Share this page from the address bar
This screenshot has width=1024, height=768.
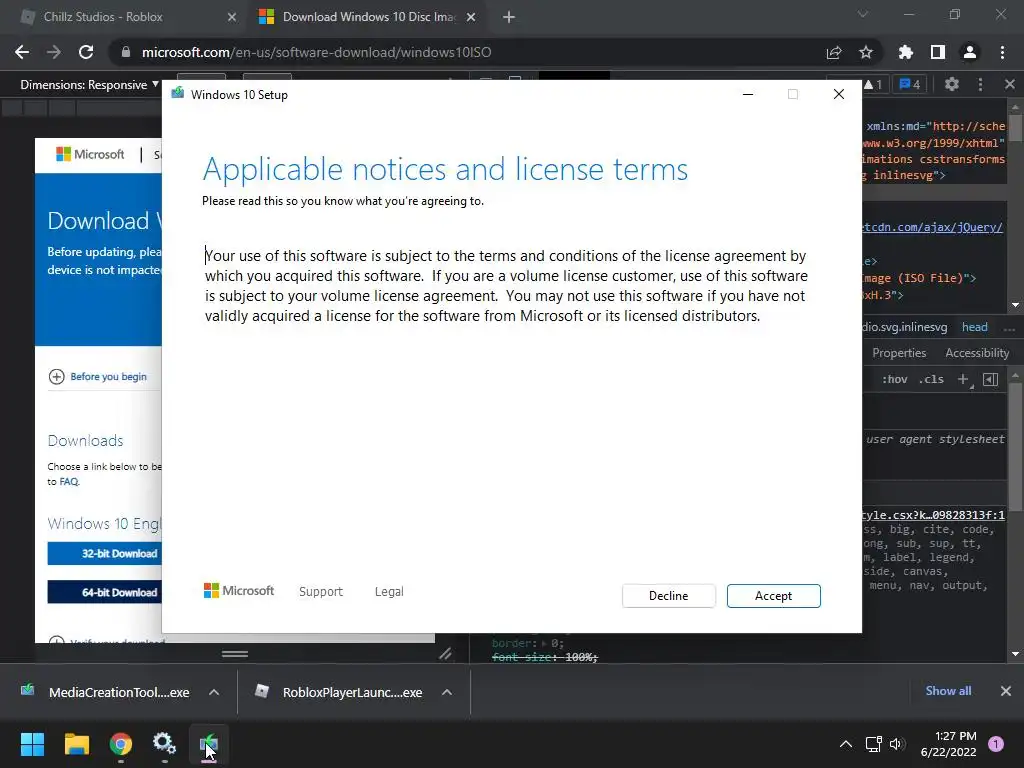pos(834,52)
